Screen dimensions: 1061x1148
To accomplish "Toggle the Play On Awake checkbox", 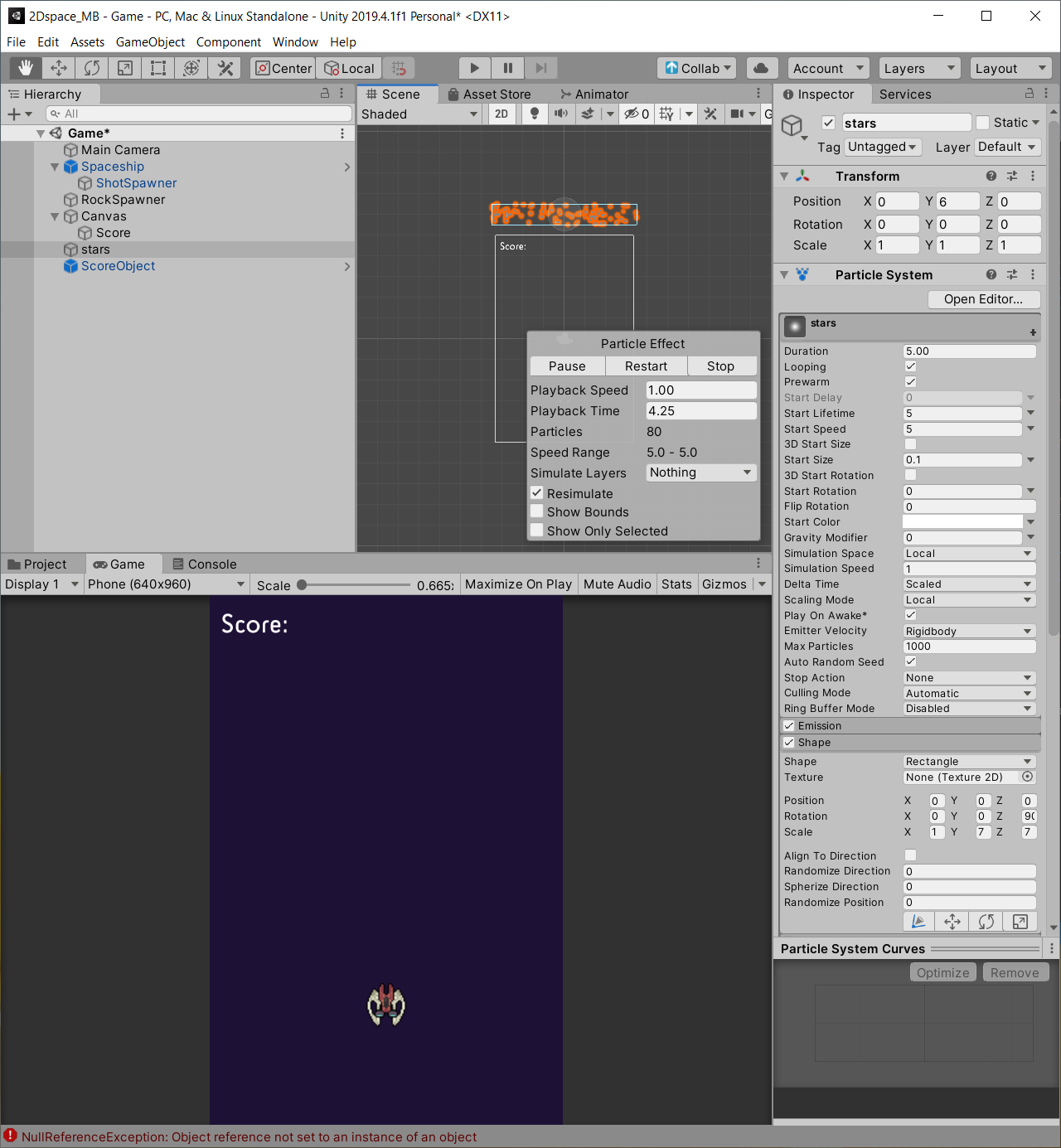I will 910,615.
